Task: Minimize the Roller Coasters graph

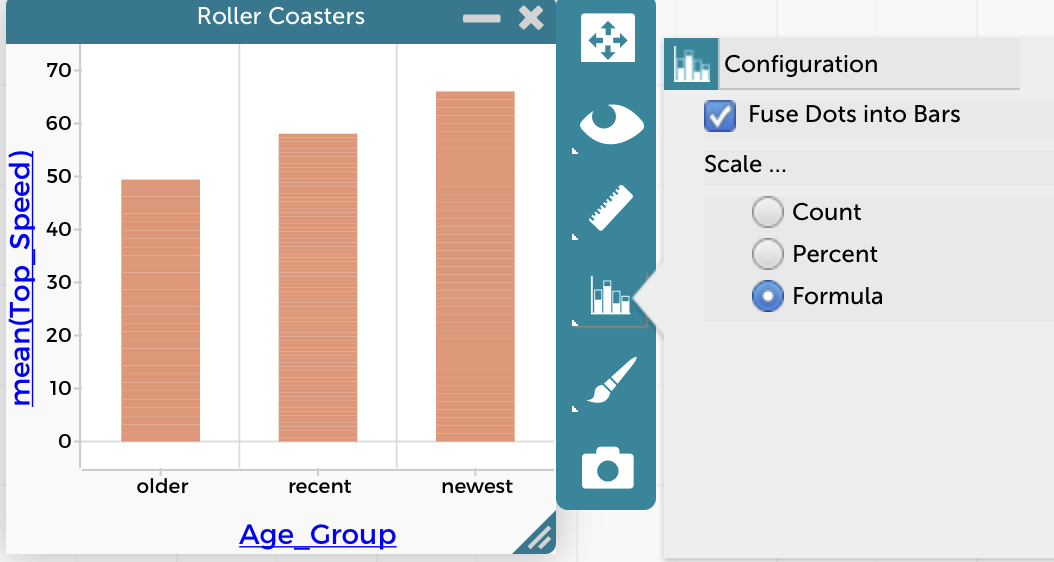Action: click(481, 18)
